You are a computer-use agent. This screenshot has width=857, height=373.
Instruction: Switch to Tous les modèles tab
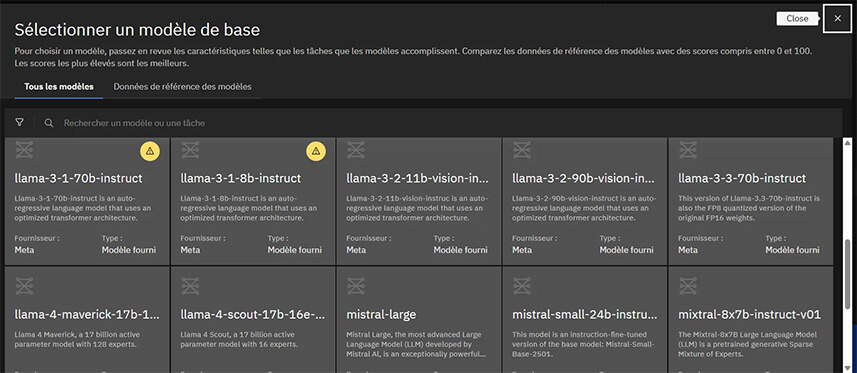[x=59, y=86]
